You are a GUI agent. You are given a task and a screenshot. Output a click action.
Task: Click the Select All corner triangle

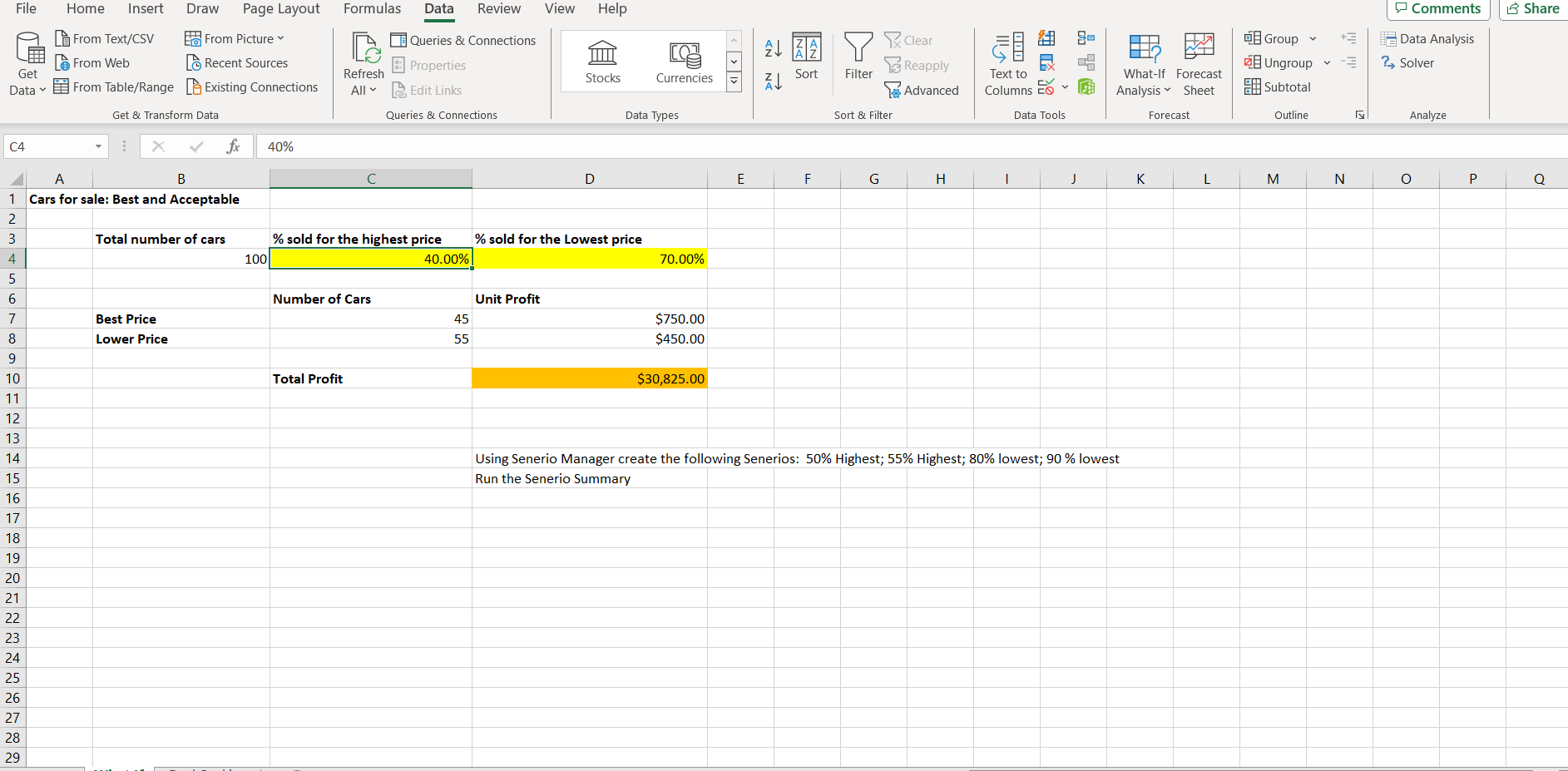(16, 179)
